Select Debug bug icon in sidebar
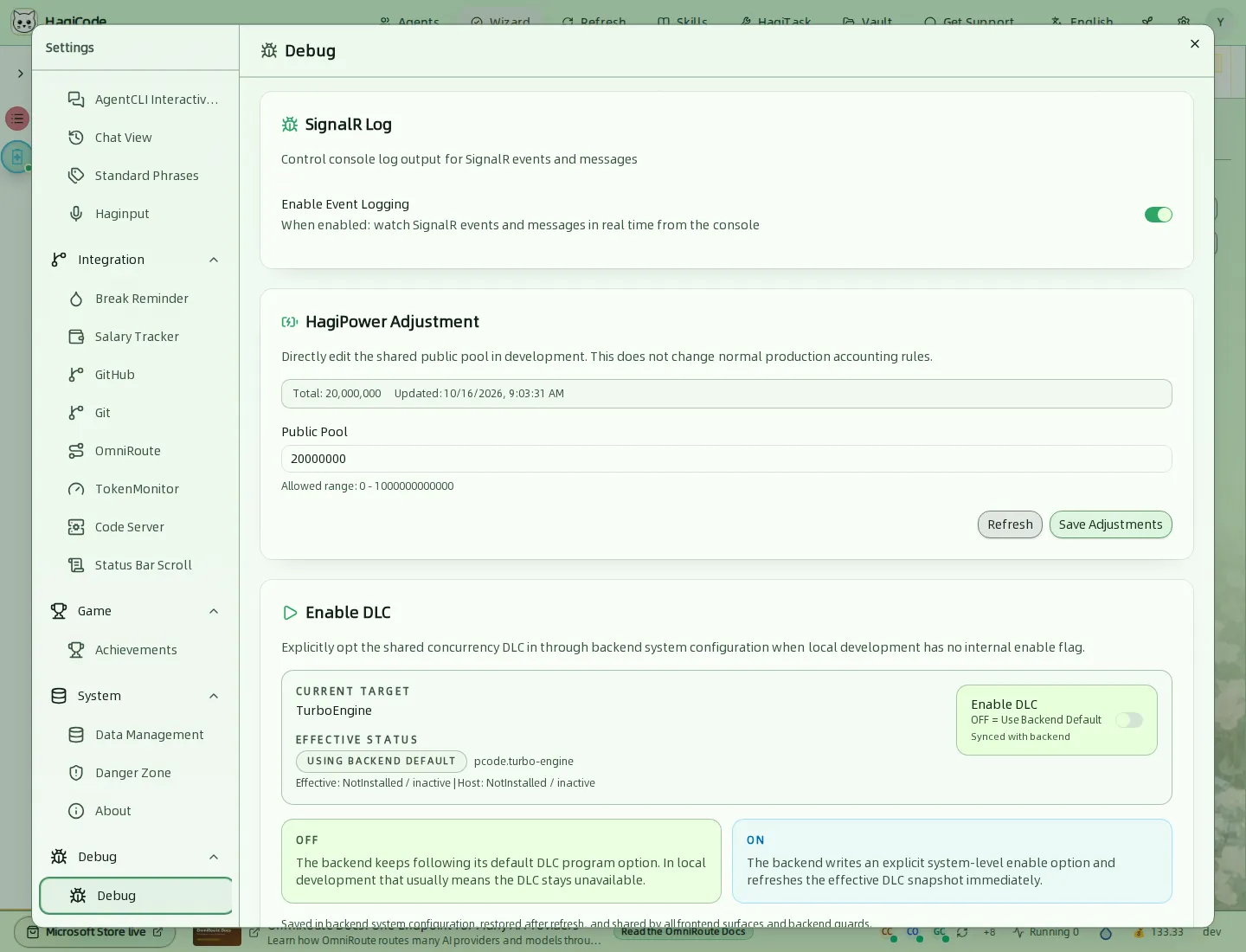 [78, 896]
